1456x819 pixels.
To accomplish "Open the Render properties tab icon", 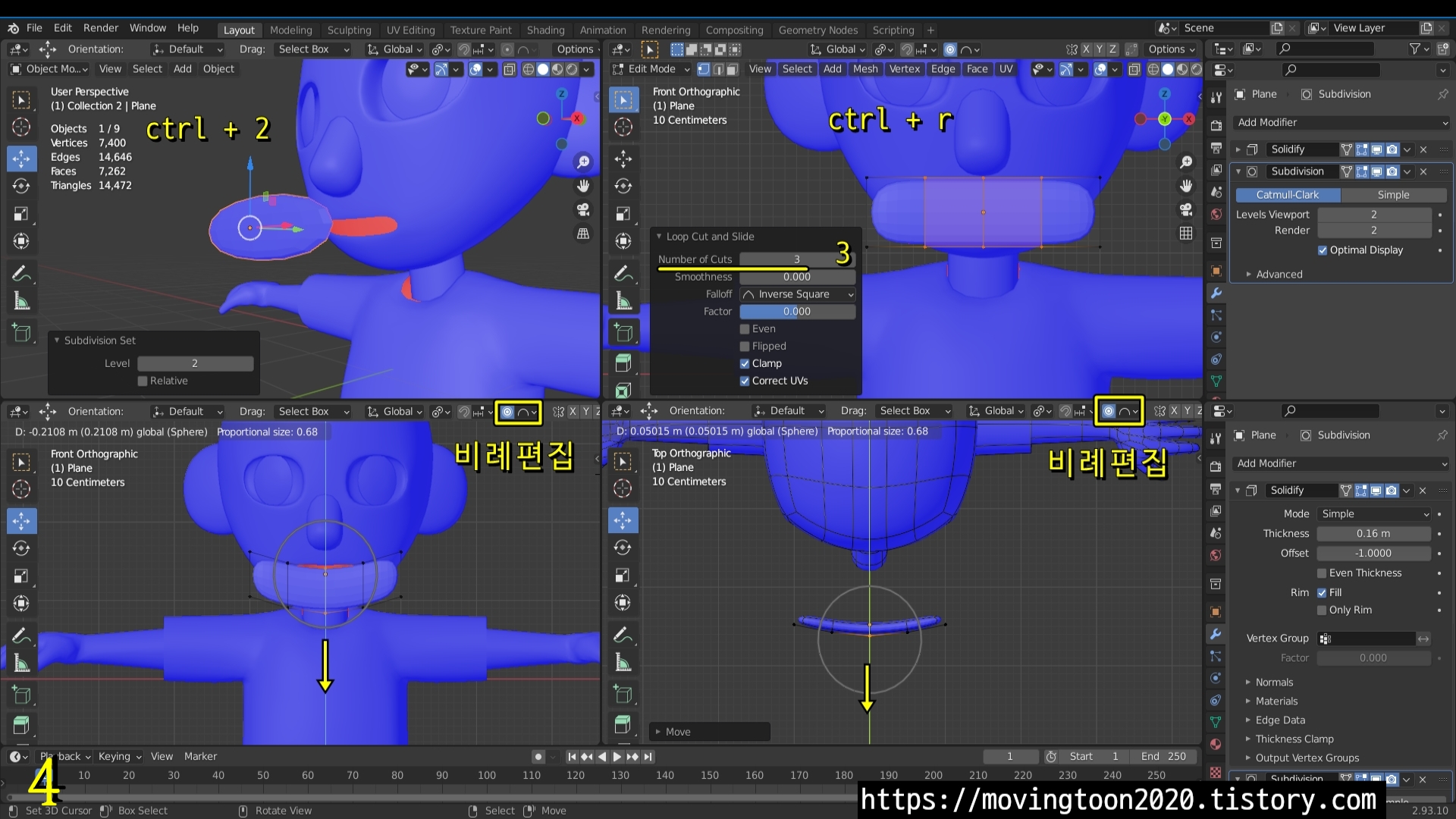I will 1216,126.
